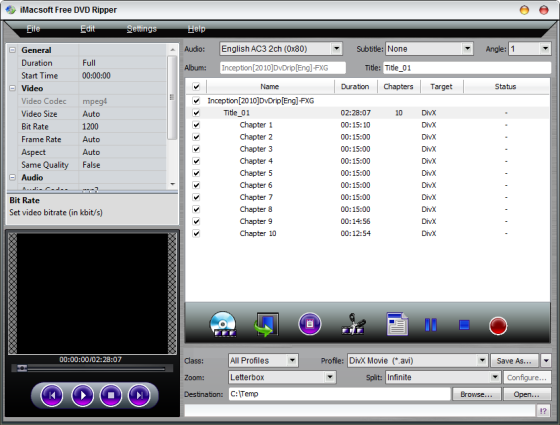
Task: Click the settings panel scrollbar thumb
Action: pos(172,97)
